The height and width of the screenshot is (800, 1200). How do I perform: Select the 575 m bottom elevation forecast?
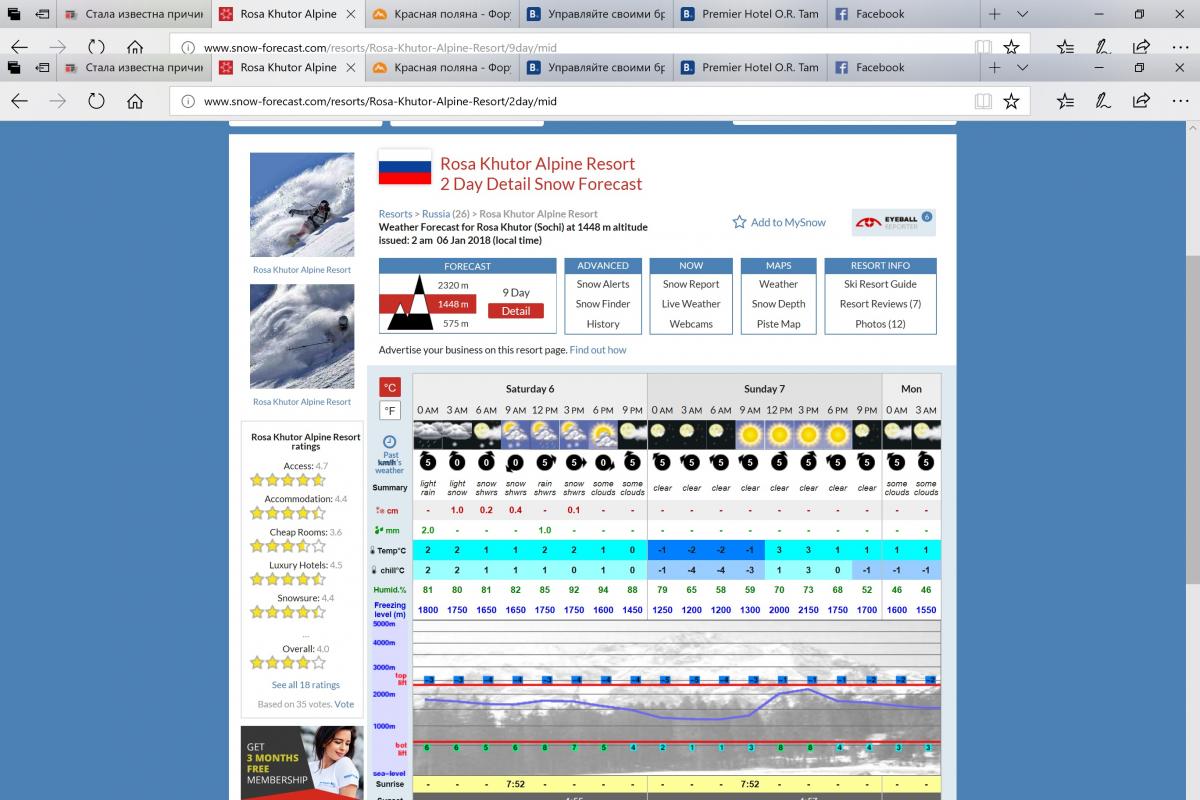(456, 323)
